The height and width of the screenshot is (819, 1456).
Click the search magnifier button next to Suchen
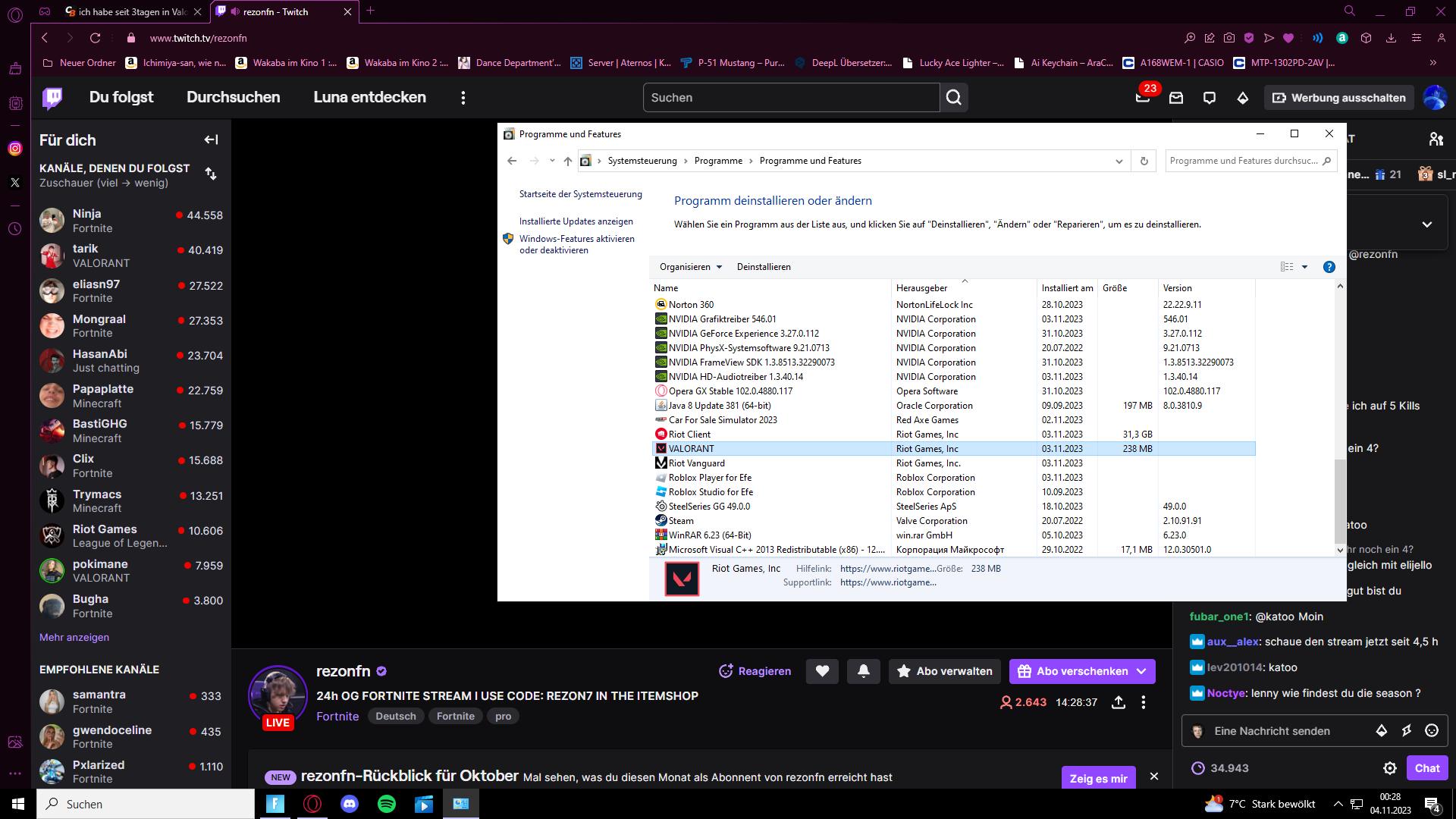tap(953, 98)
